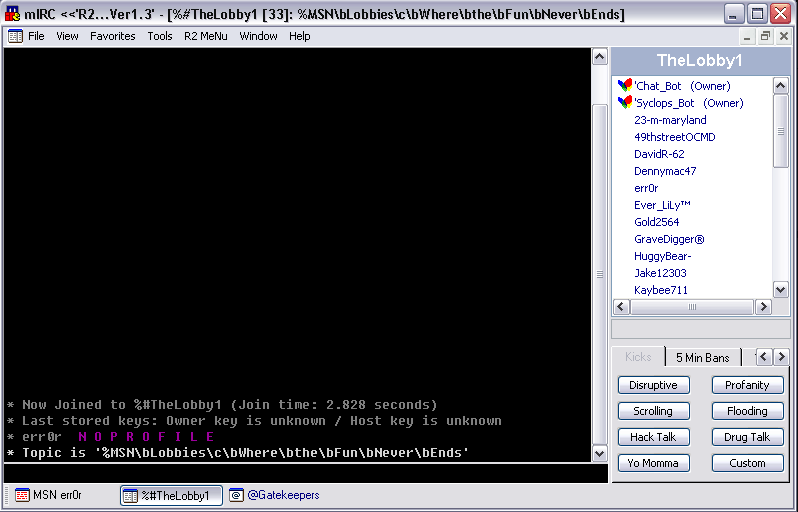Click the Hack Talk kick button
The image size is (798, 512).
click(653, 437)
